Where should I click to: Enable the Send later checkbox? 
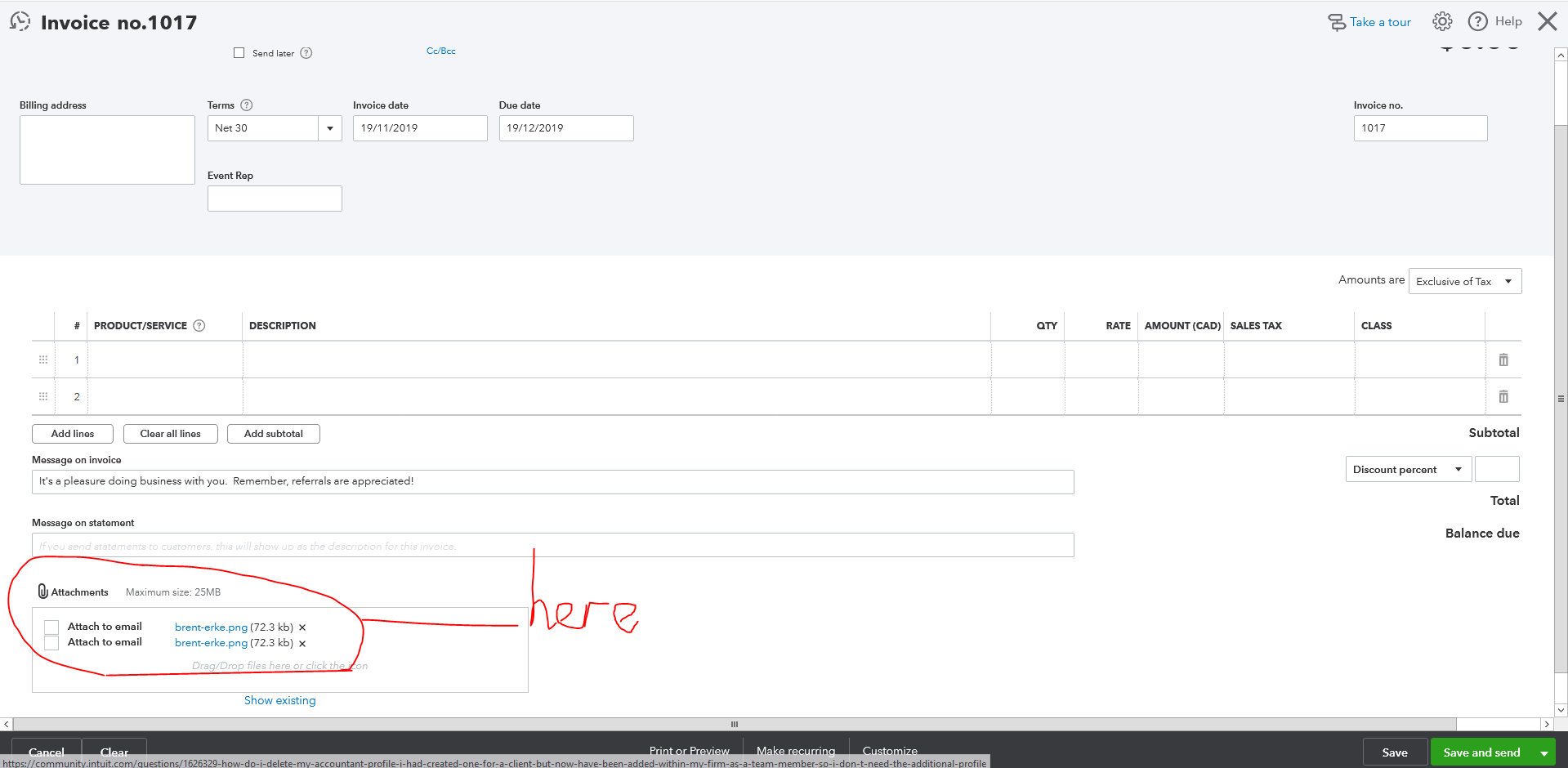pos(239,53)
